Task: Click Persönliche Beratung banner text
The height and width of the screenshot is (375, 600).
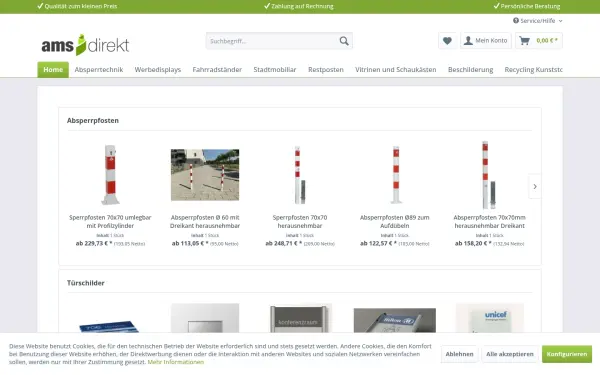Action: 530,6
